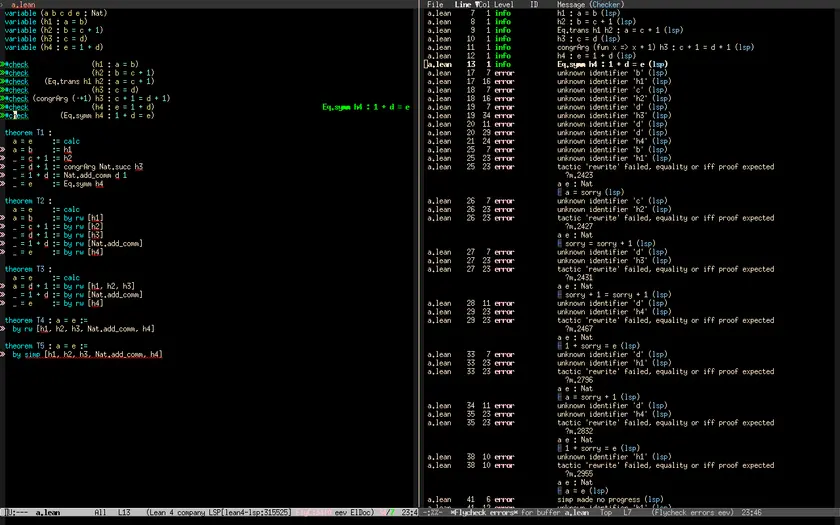Click the fringe marker beside '#check (congrArg' line
Viewport: 840px width, 525px height.
click(3, 99)
